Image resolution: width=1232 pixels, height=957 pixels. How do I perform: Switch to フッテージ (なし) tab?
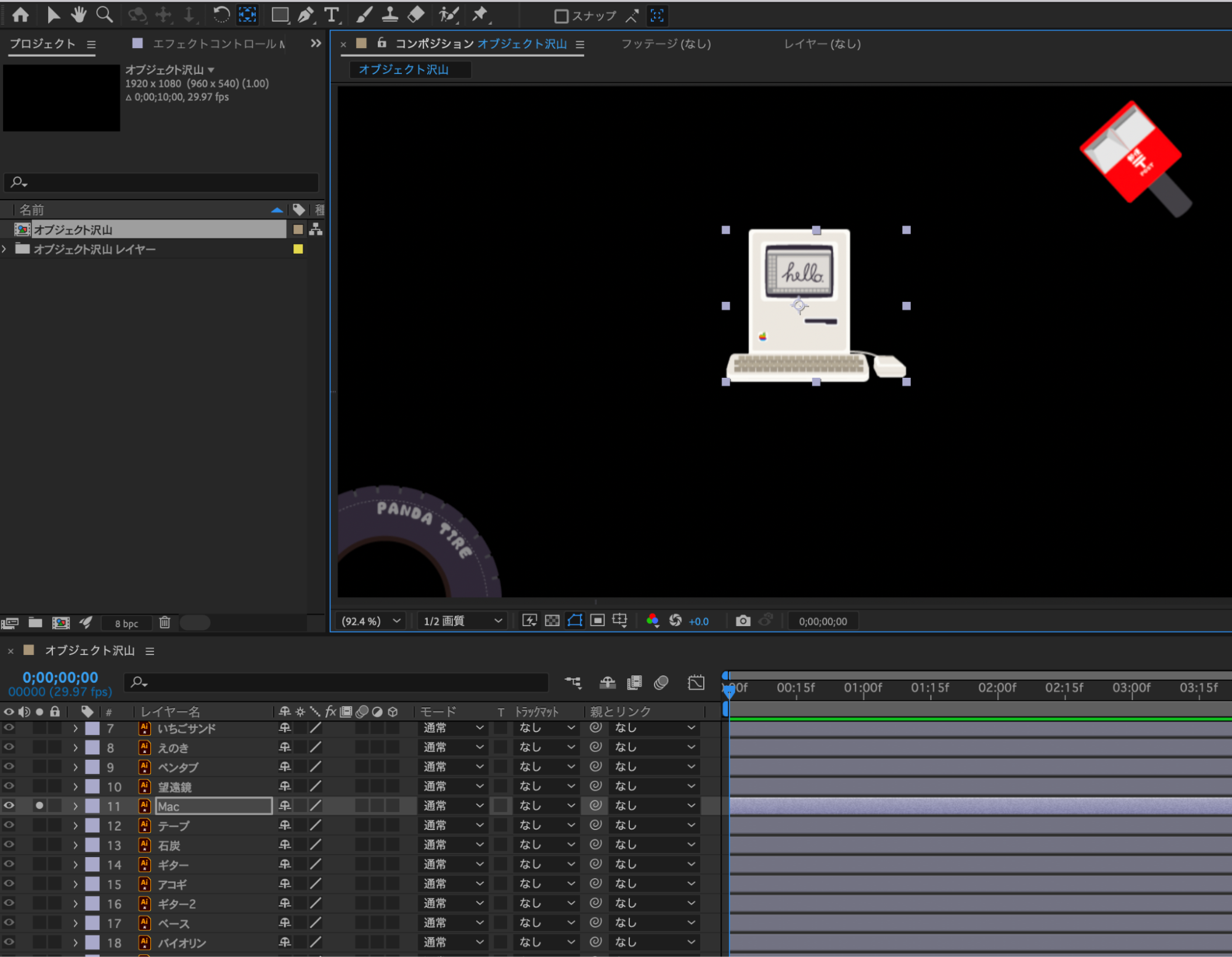666,44
